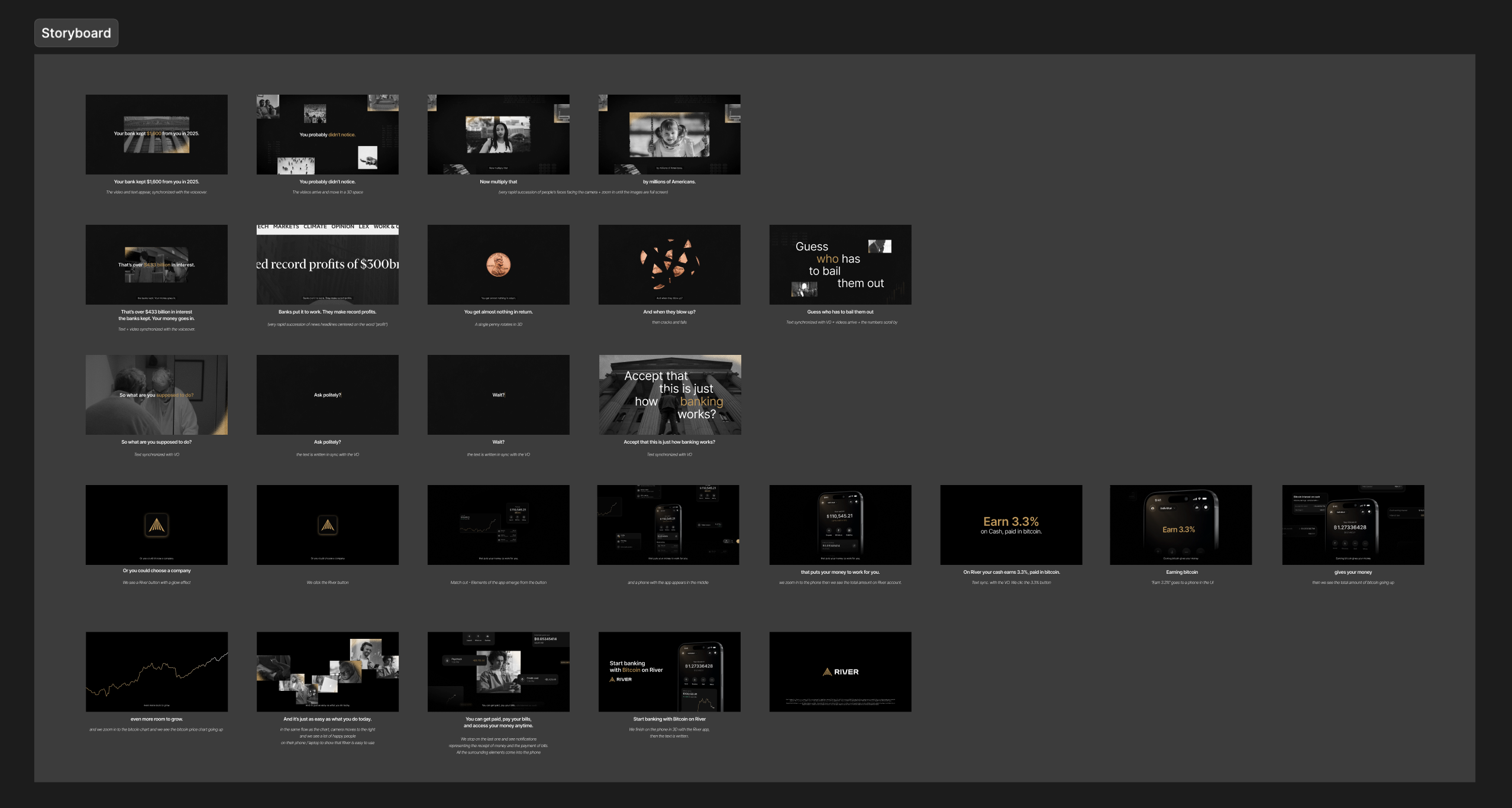Click note 'then cracks and falls'
1512x808 pixels.
coord(670,323)
